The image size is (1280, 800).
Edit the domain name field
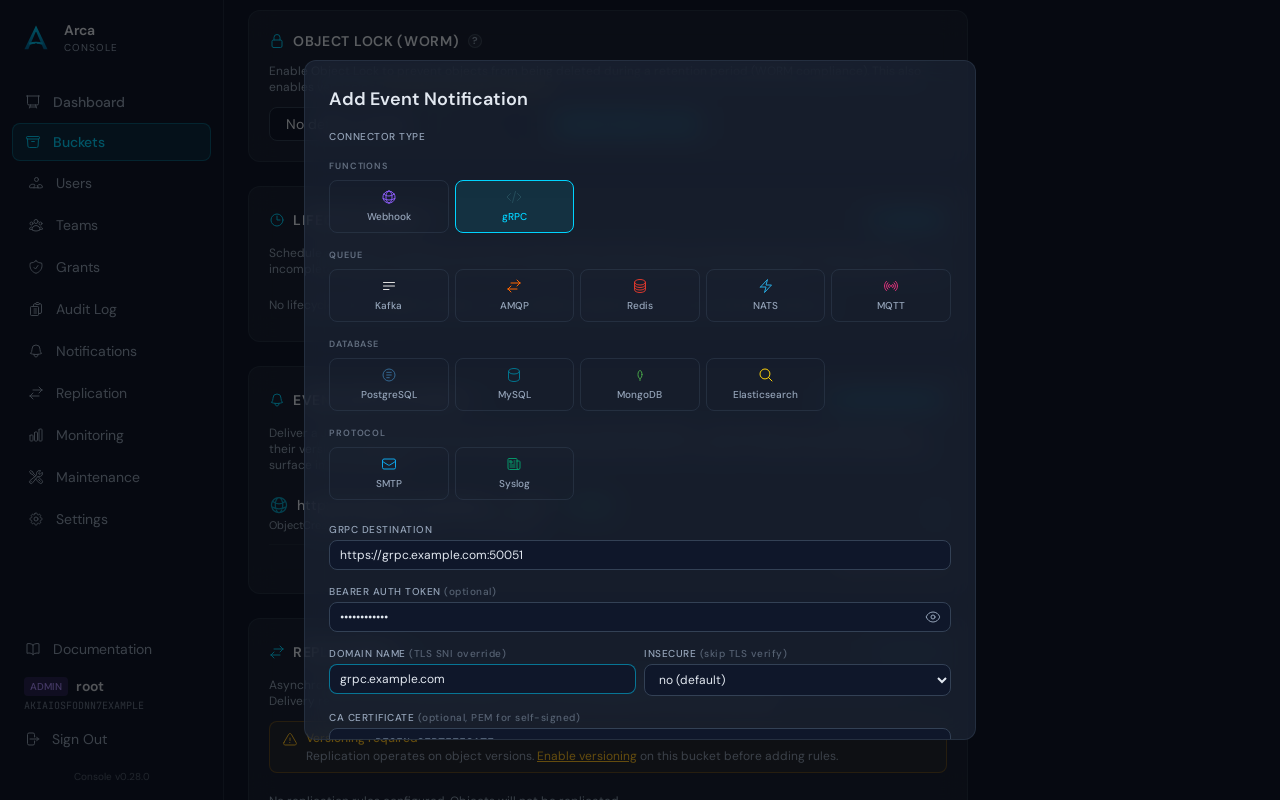coord(482,679)
